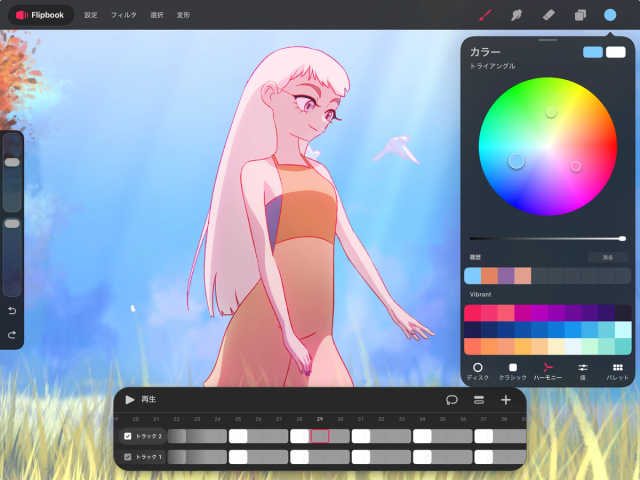Pick the first red Vibrant palette swatch
The image size is (640, 480).
pyautogui.click(x=473, y=313)
